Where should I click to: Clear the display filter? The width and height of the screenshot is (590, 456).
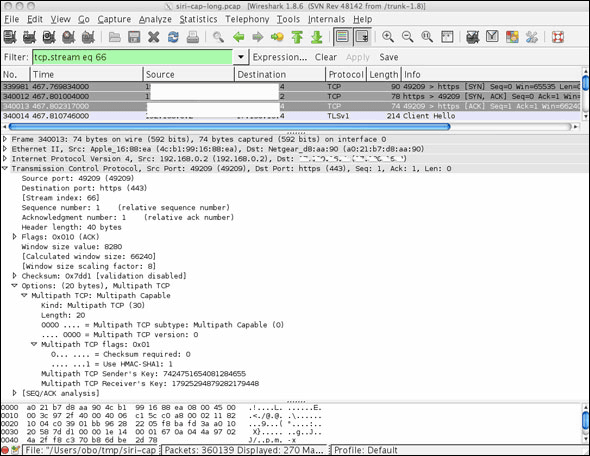[325, 57]
